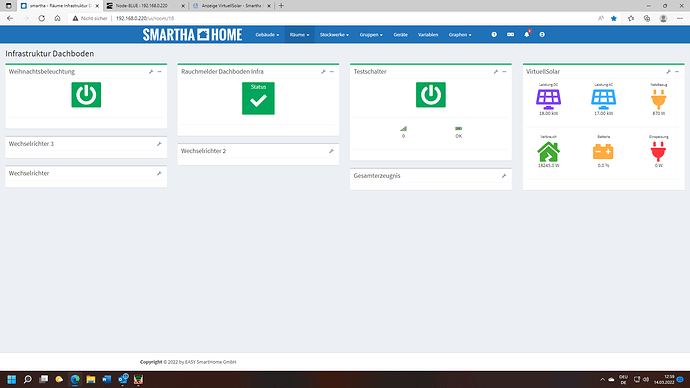
Task: Click the red Einspeisung plug icon
Action: [659, 152]
